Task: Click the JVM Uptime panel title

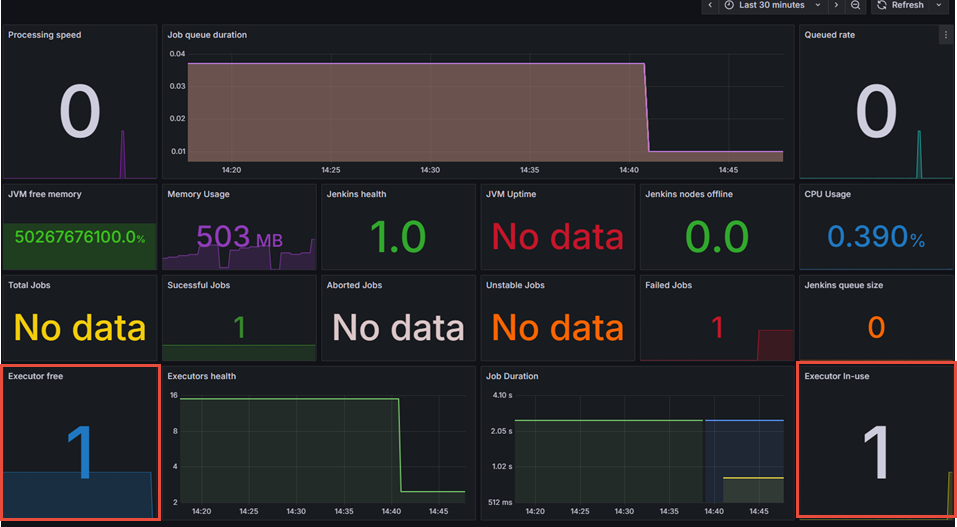Action: 511,194
